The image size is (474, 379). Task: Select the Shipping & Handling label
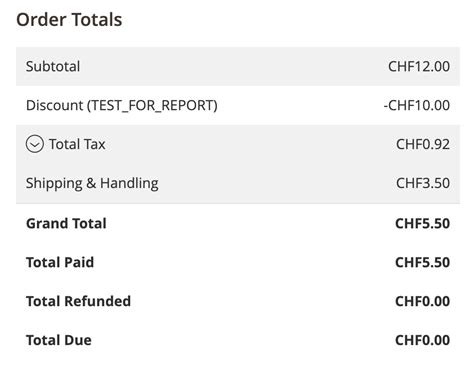pyautogui.click(x=92, y=183)
